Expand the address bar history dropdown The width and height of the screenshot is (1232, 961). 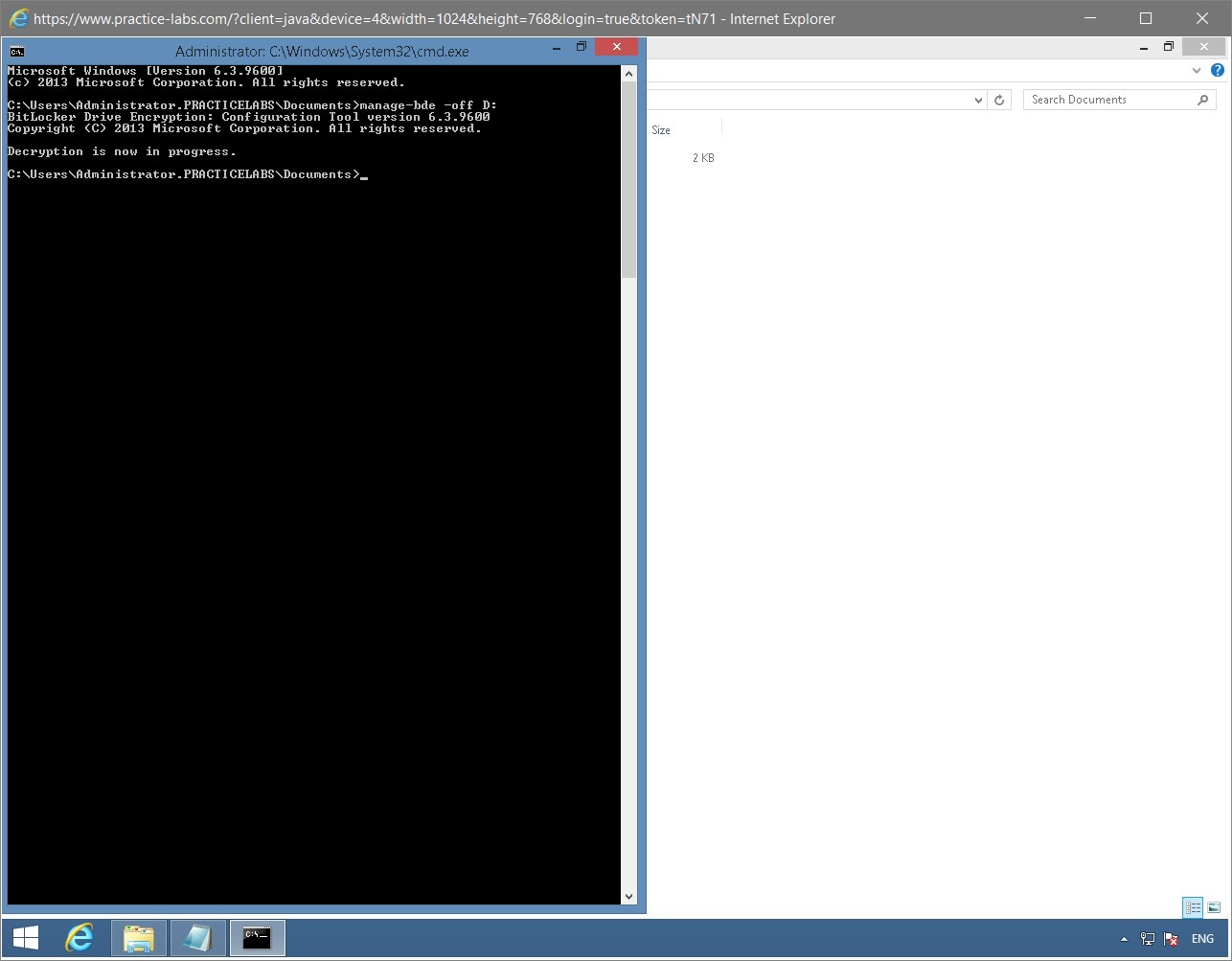978,99
